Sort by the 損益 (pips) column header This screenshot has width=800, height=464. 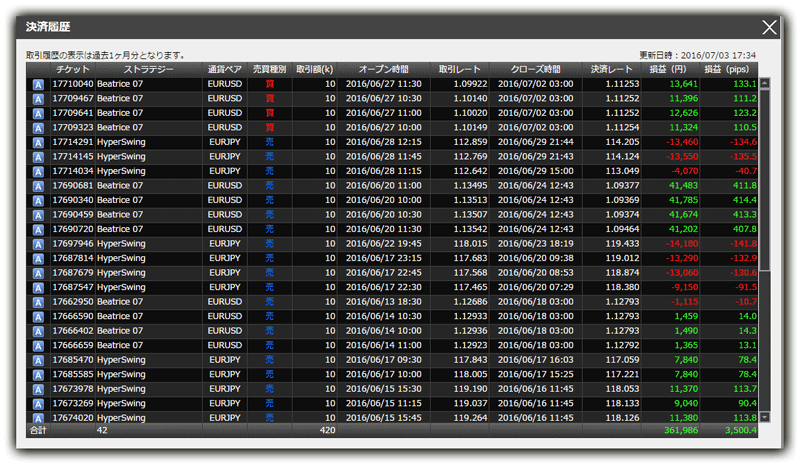tap(728, 69)
